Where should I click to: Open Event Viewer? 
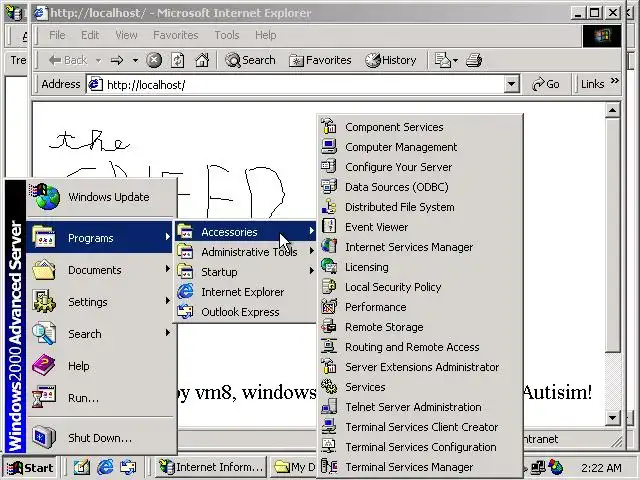420,227
